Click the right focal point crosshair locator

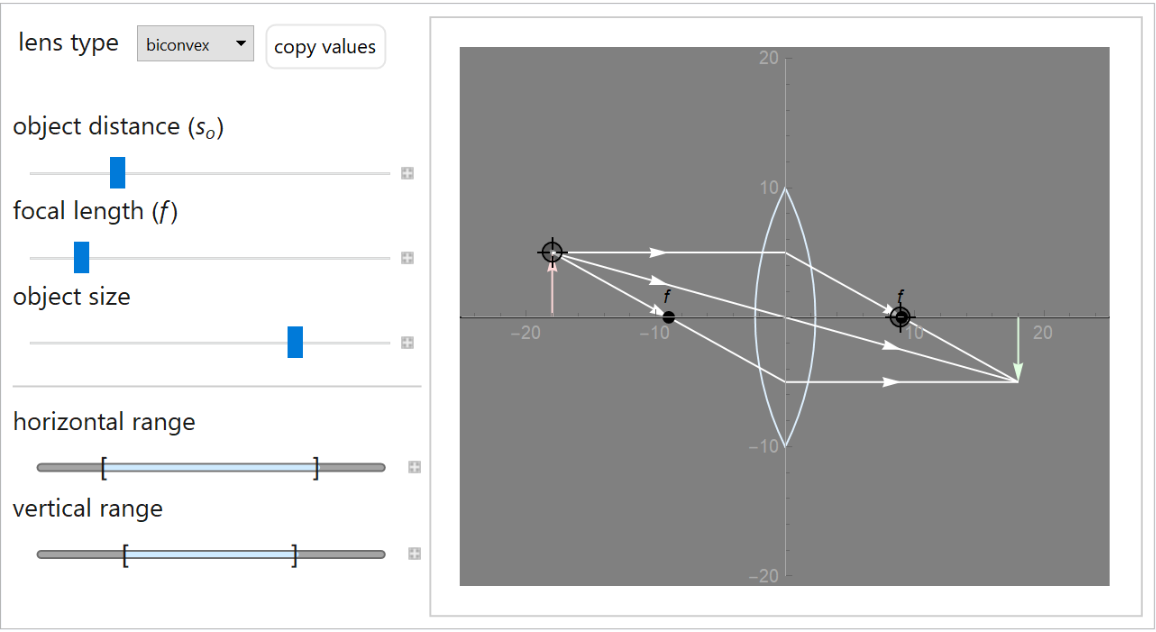click(x=901, y=317)
